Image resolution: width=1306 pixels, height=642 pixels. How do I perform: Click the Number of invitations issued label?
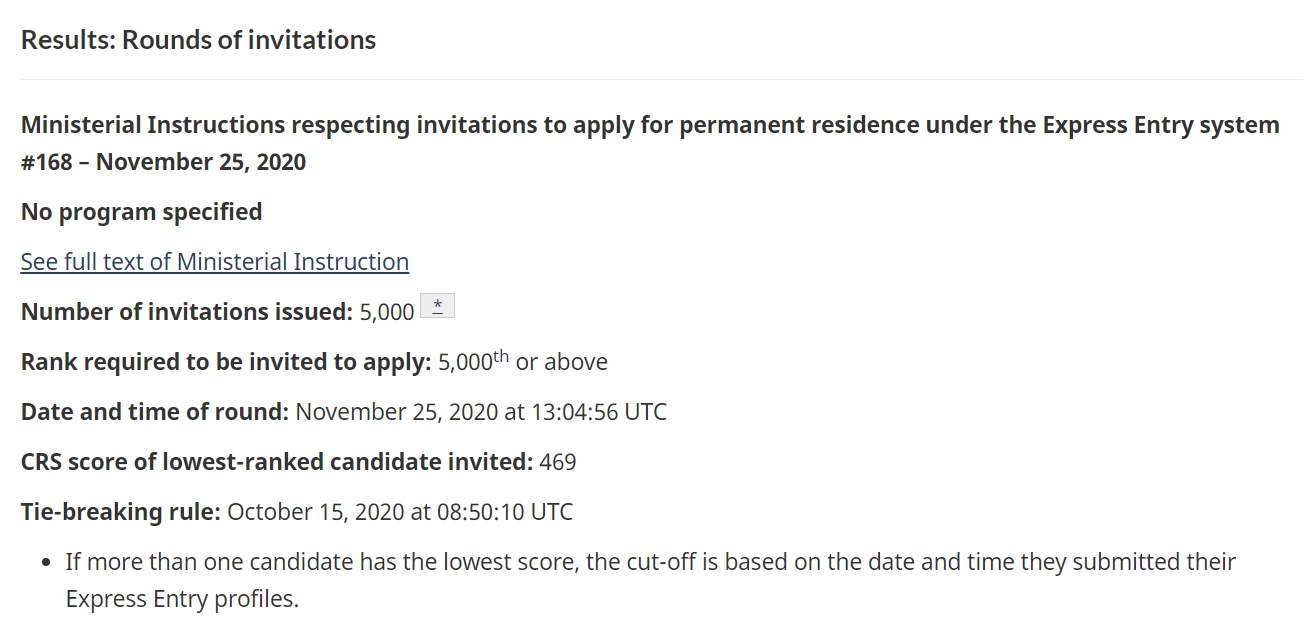tap(187, 312)
